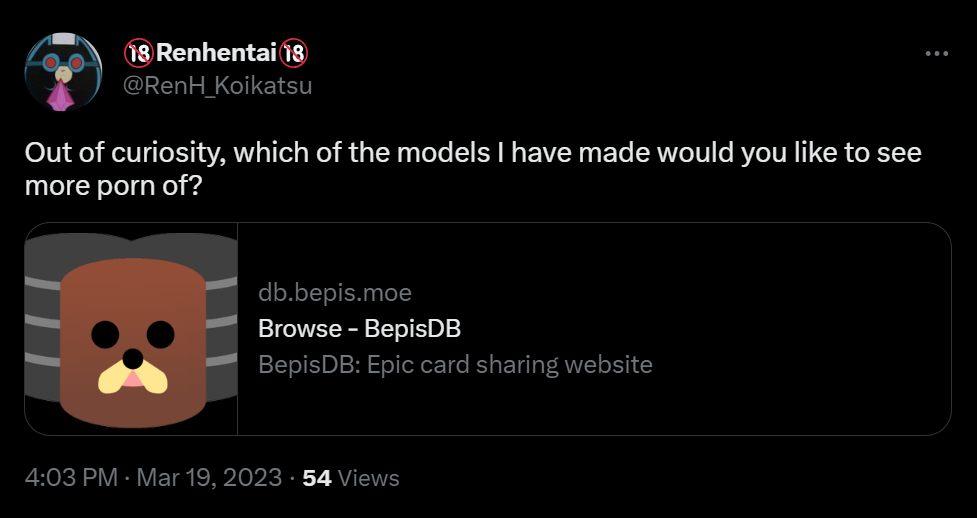Click the Renhentai display name
The width and height of the screenshot is (977, 518).
coord(216,53)
